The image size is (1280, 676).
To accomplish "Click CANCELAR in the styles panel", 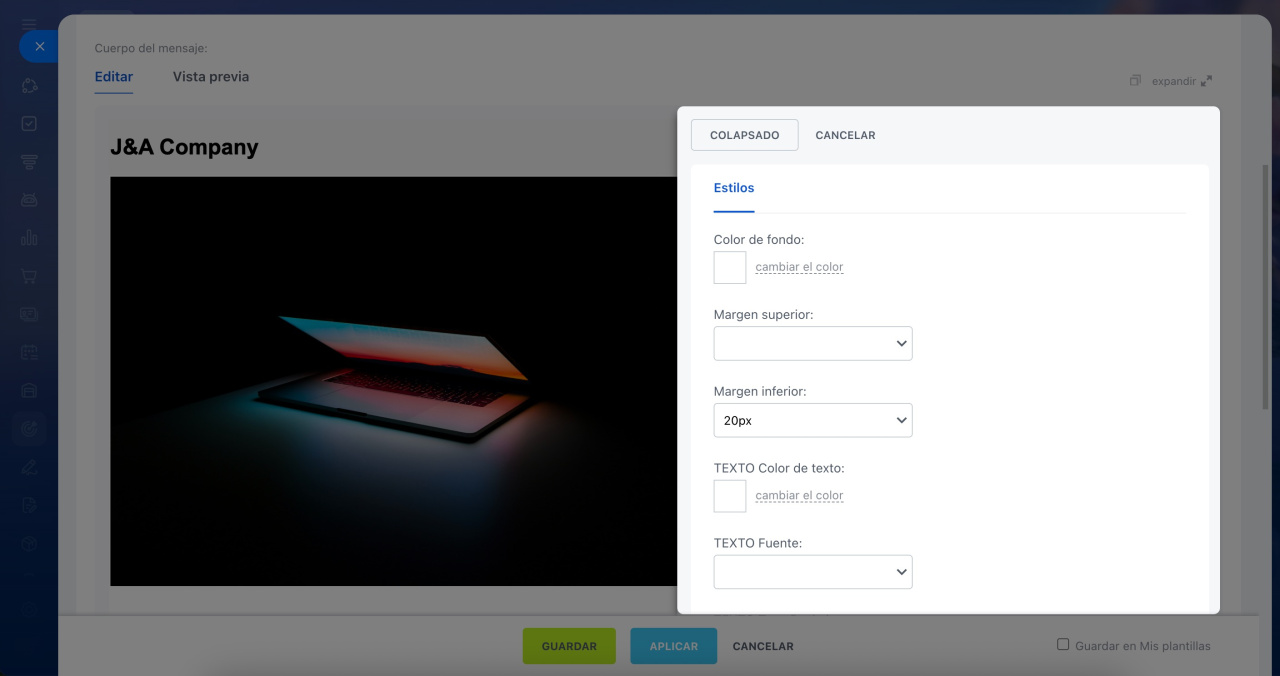I will pyautogui.click(x=846, y=135).
